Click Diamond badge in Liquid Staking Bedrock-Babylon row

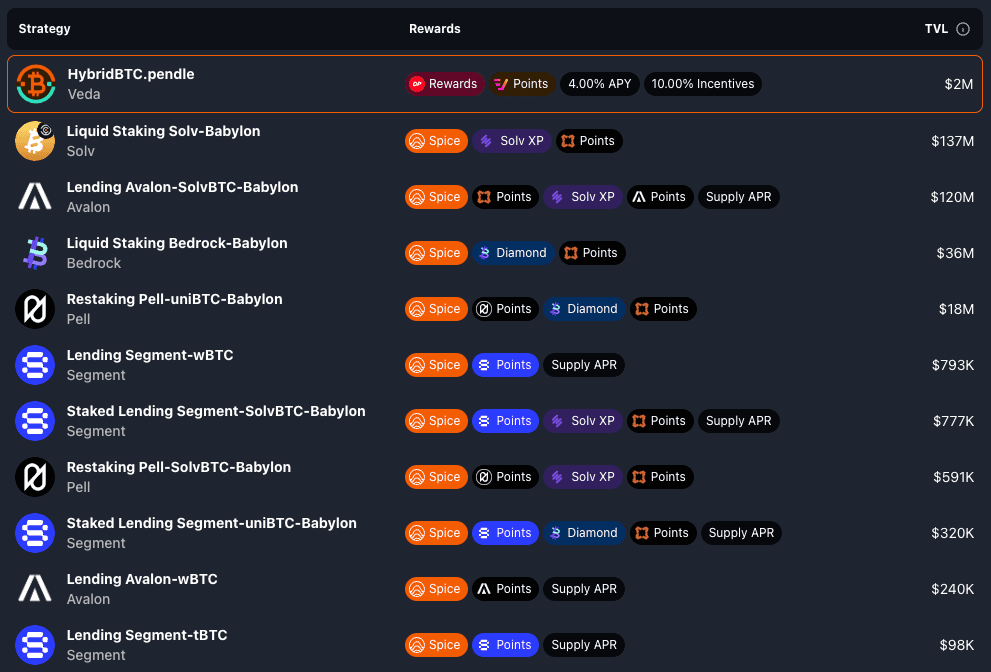(511, 253)
